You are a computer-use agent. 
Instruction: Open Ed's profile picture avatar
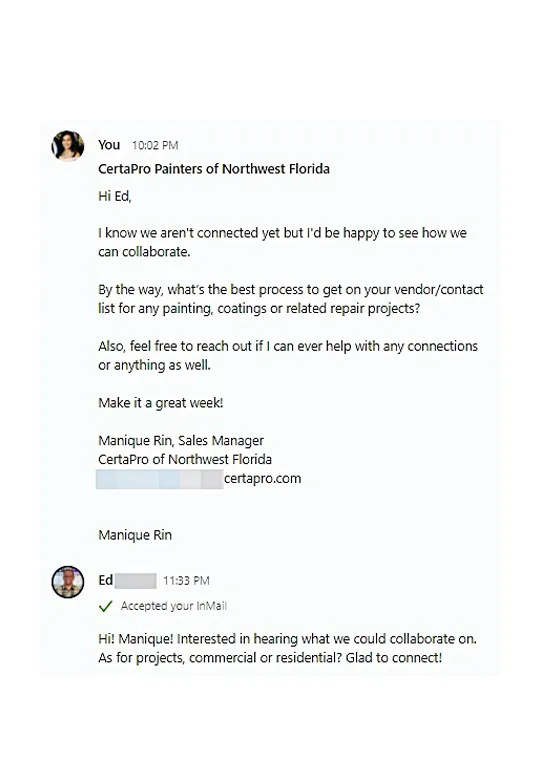click(68, 582)
